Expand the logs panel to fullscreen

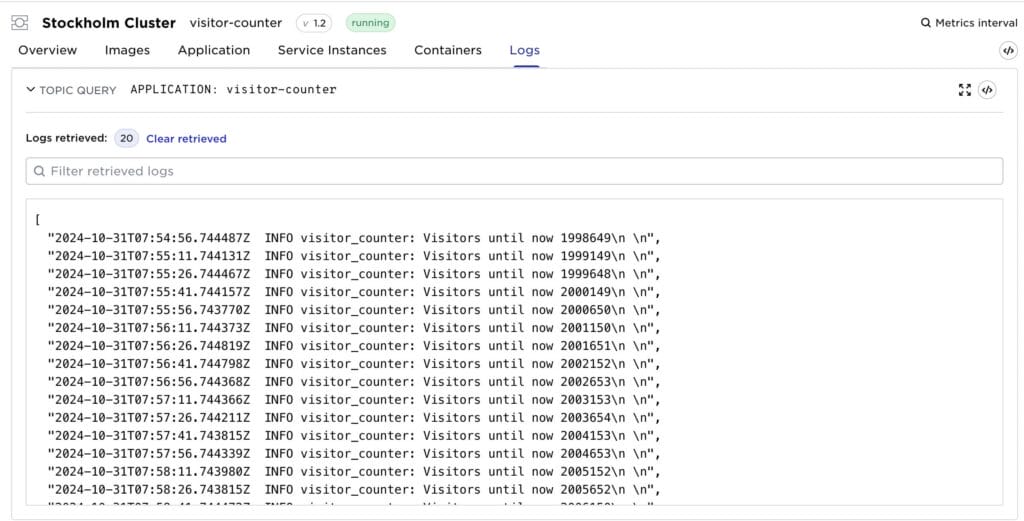tap(964, 90)
